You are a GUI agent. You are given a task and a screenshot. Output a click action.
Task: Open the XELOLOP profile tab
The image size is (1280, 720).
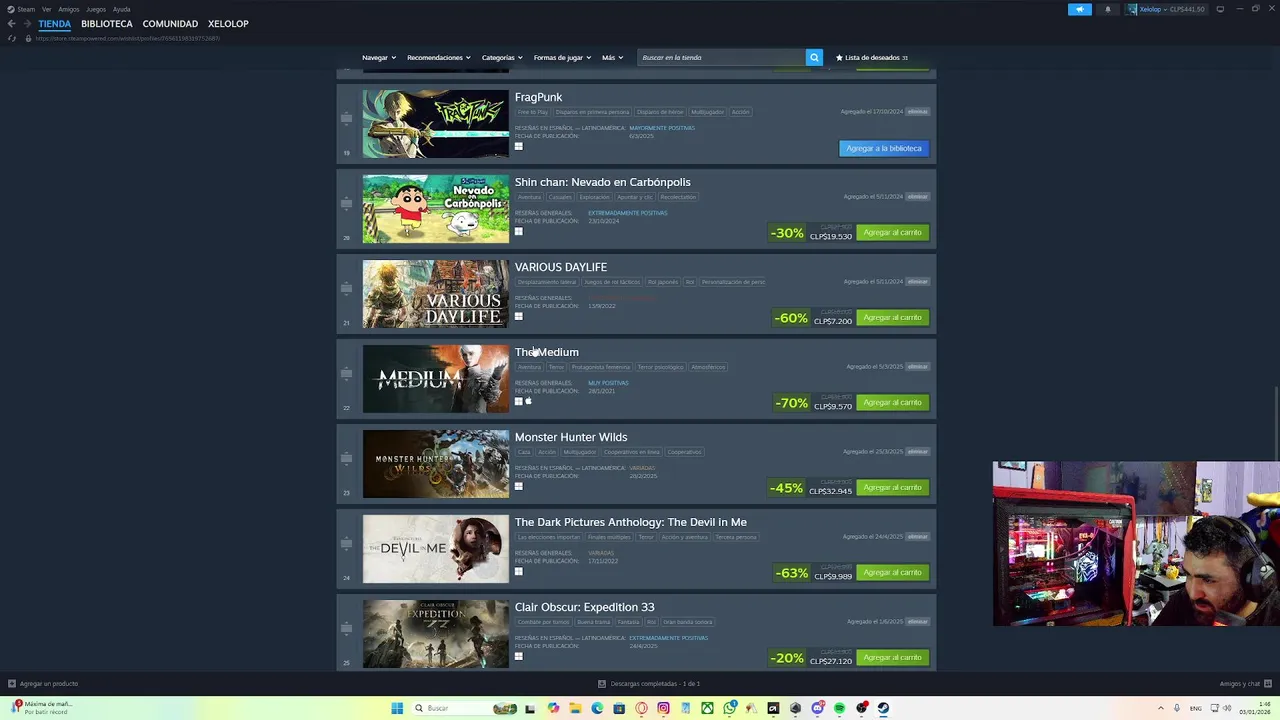(x=228, y=24)
